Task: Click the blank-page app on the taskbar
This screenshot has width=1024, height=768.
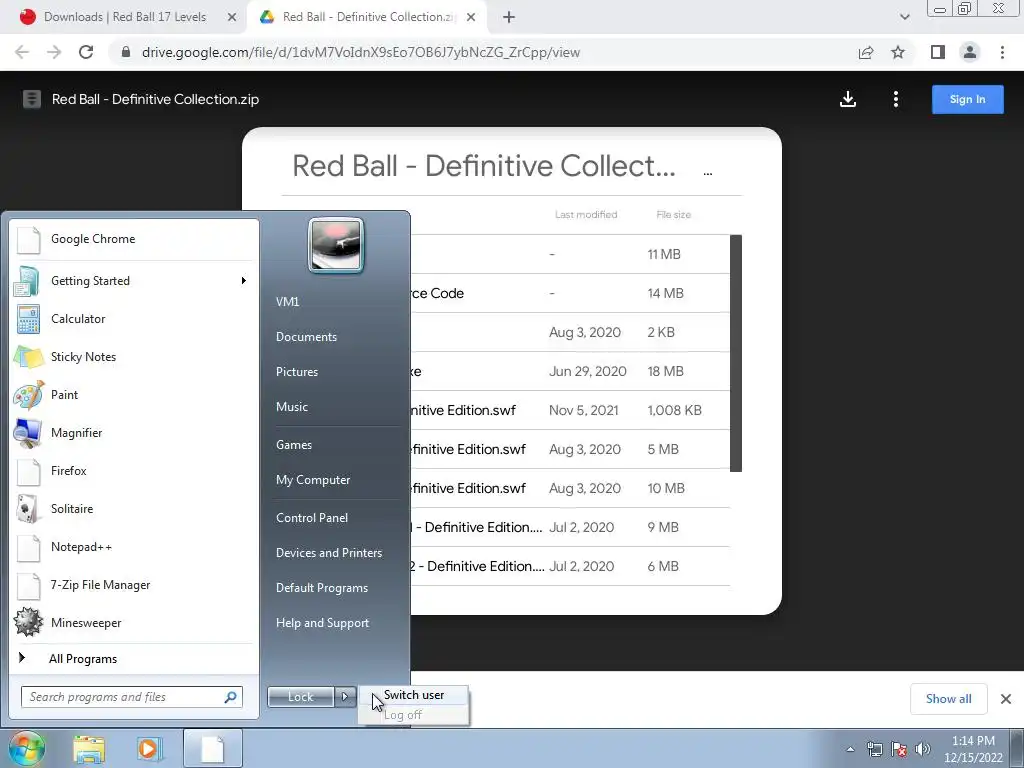Action: click(x=213, y=749)
